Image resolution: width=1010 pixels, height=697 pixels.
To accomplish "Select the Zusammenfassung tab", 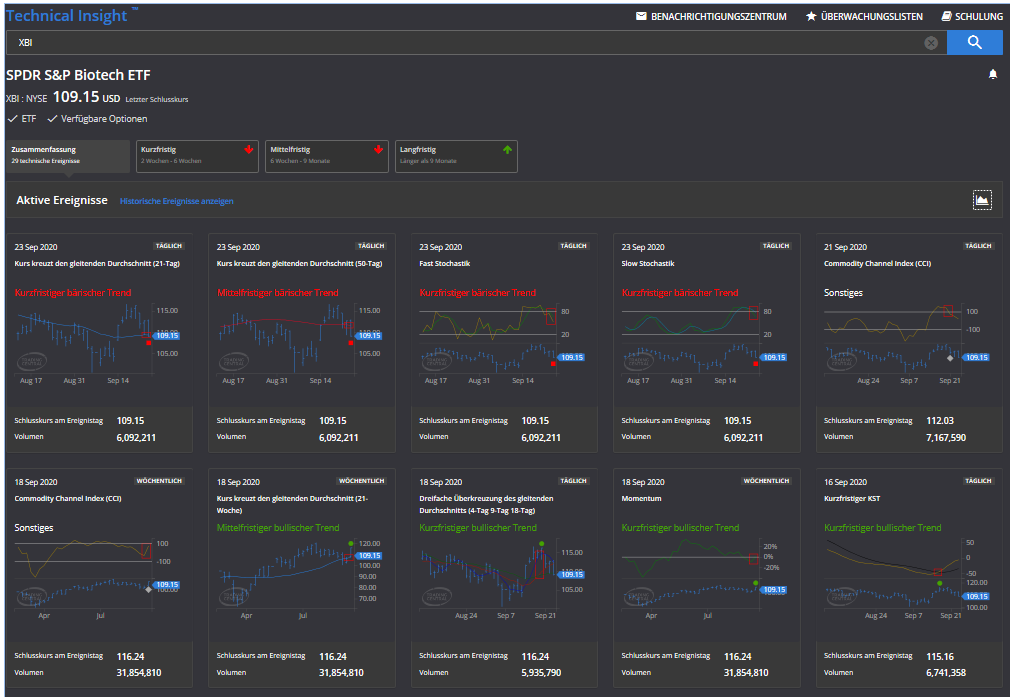I will click(68, 156).
